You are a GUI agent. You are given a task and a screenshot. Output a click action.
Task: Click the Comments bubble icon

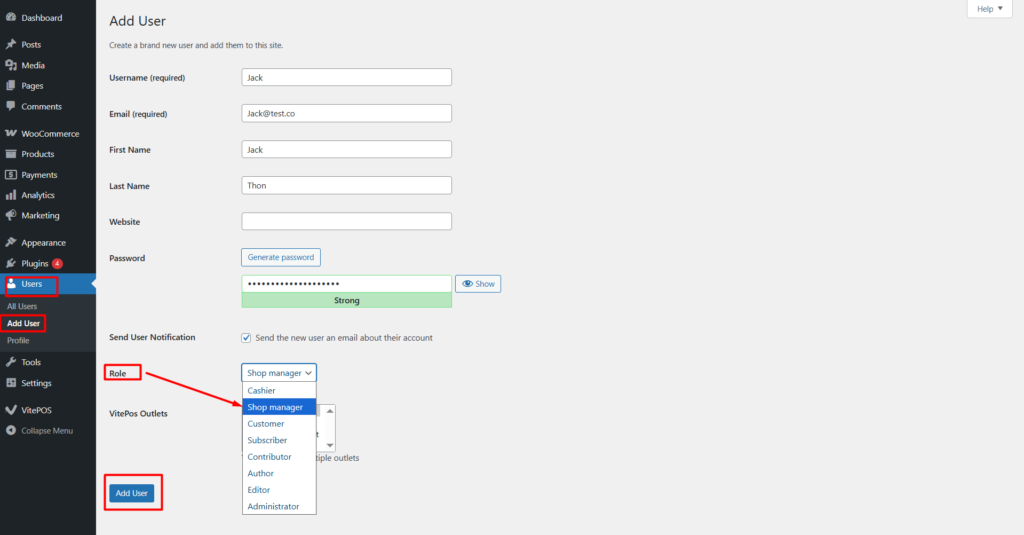[11, 106]
